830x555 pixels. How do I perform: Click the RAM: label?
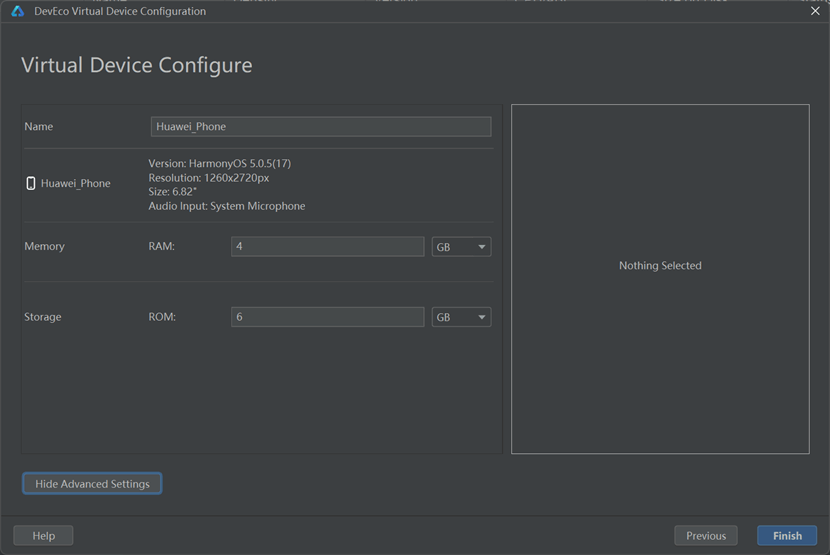(x=161, y=246)
